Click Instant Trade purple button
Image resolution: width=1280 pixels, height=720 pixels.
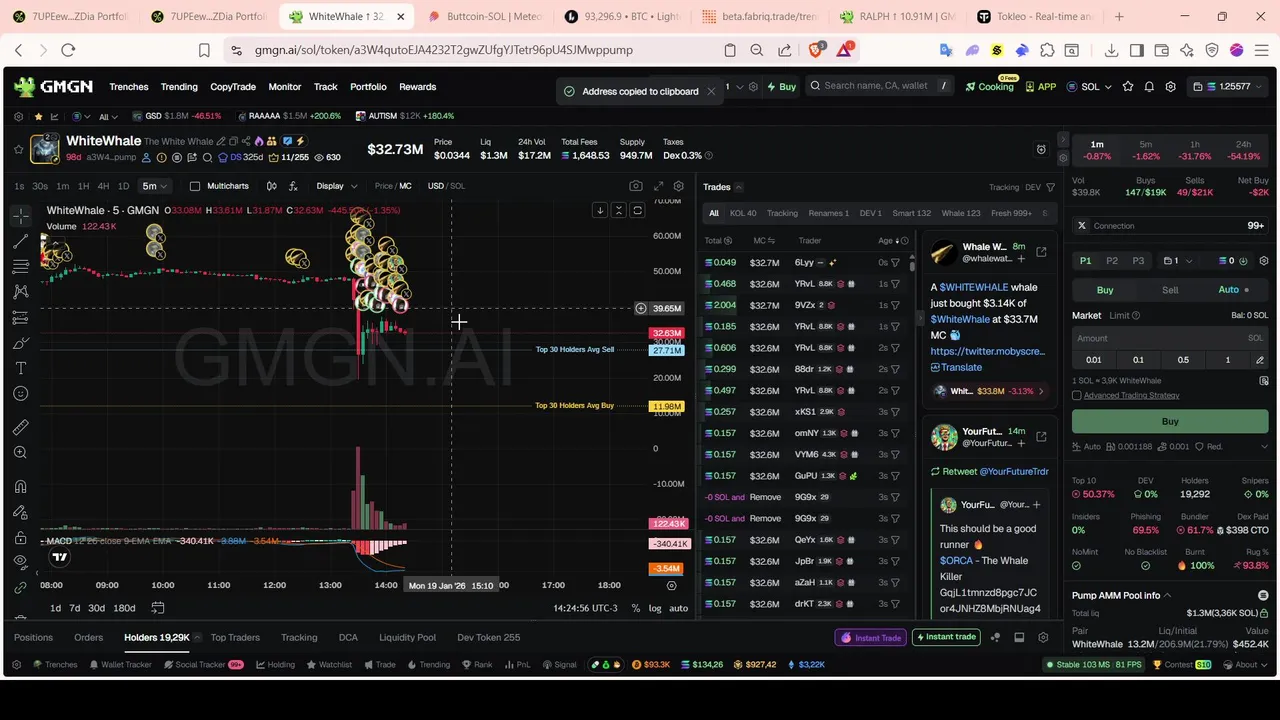[872, 637]
